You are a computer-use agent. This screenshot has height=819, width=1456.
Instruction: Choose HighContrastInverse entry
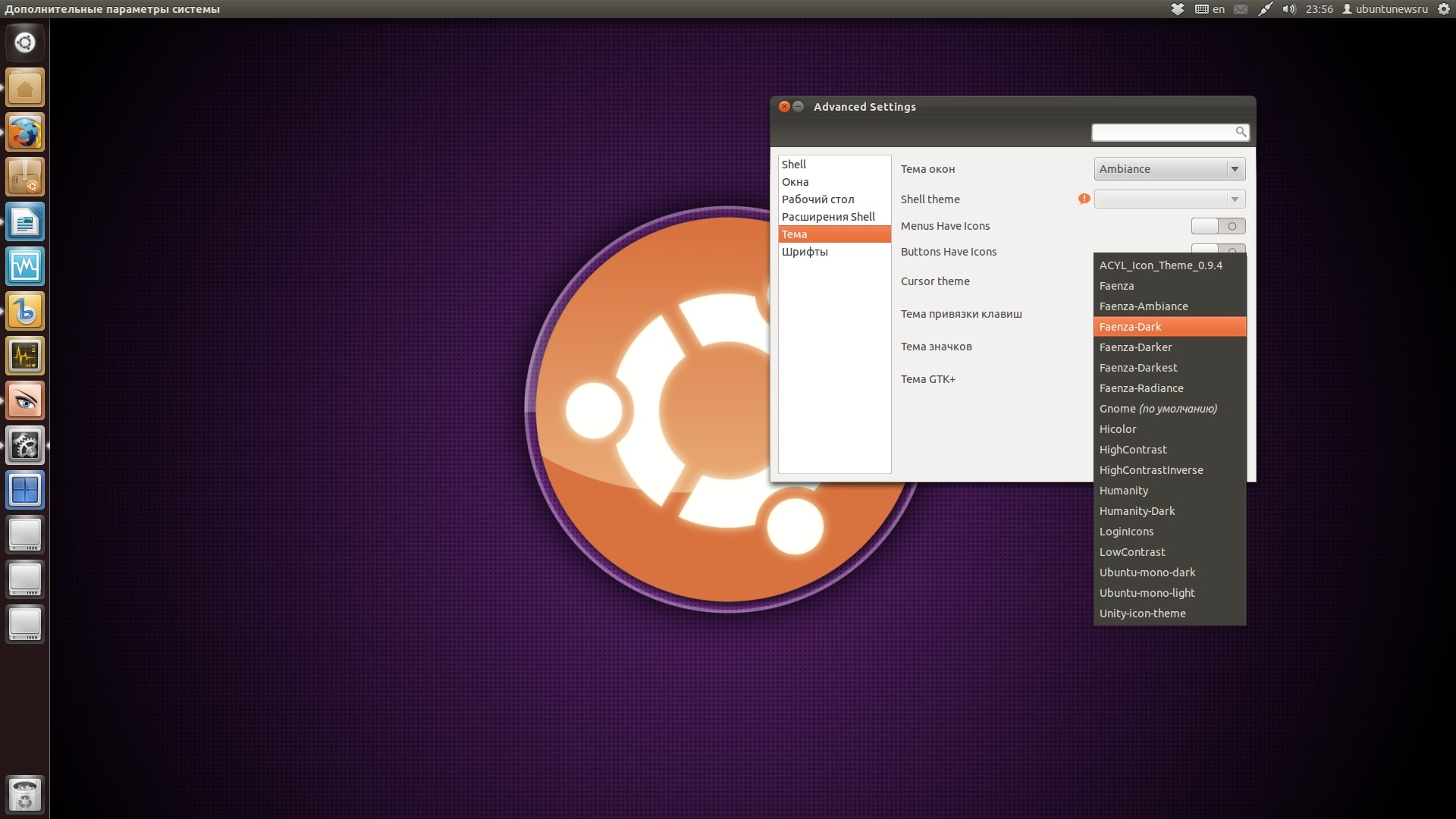pos(1169,470)
